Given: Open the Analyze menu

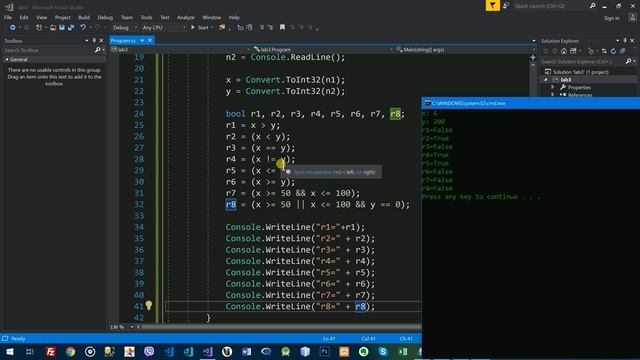Looking at the screenshot, I should pyautogui.click(x=186, y=18).
